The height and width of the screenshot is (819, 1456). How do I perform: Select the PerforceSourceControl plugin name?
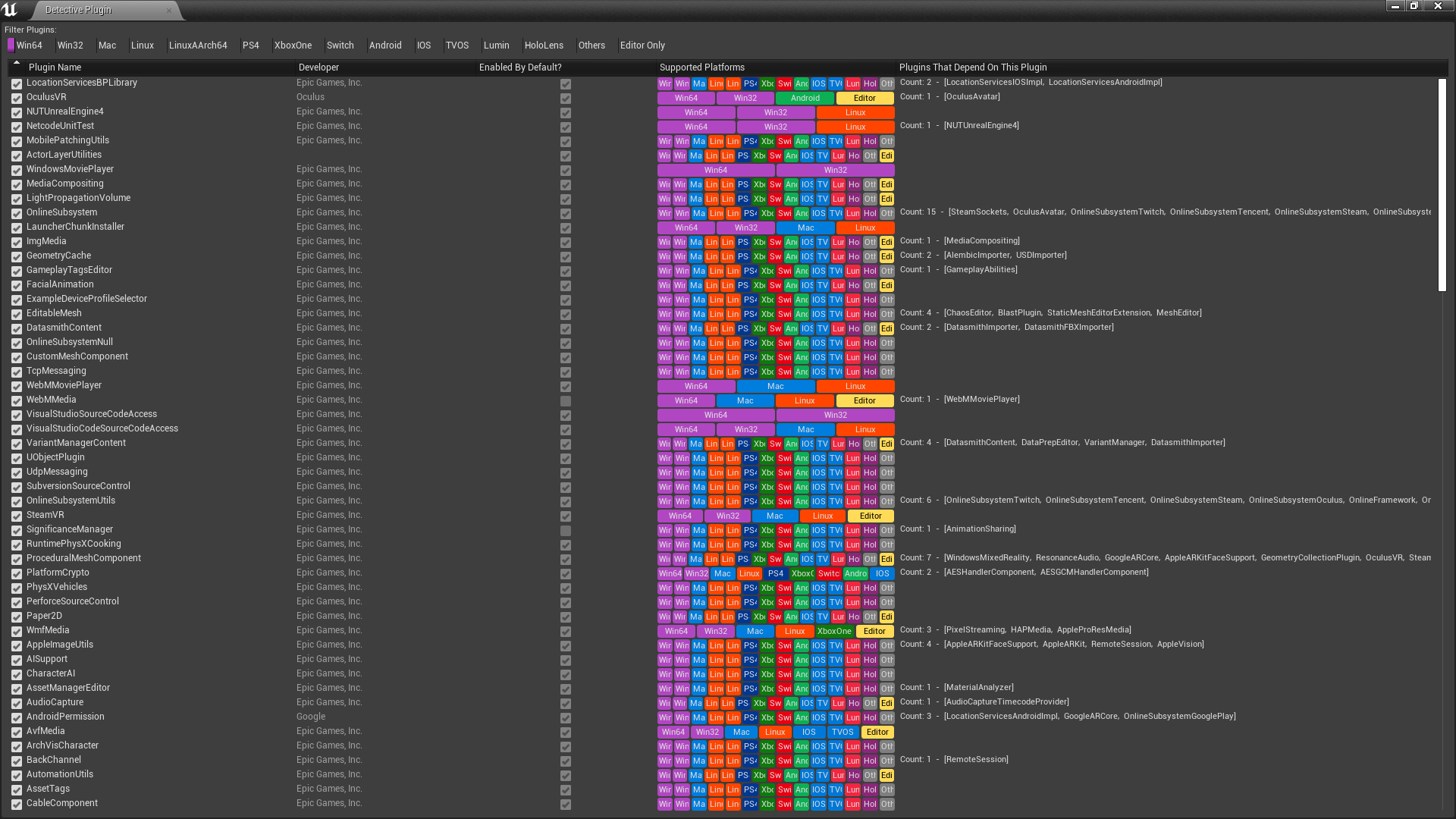[x=73, y=601]
